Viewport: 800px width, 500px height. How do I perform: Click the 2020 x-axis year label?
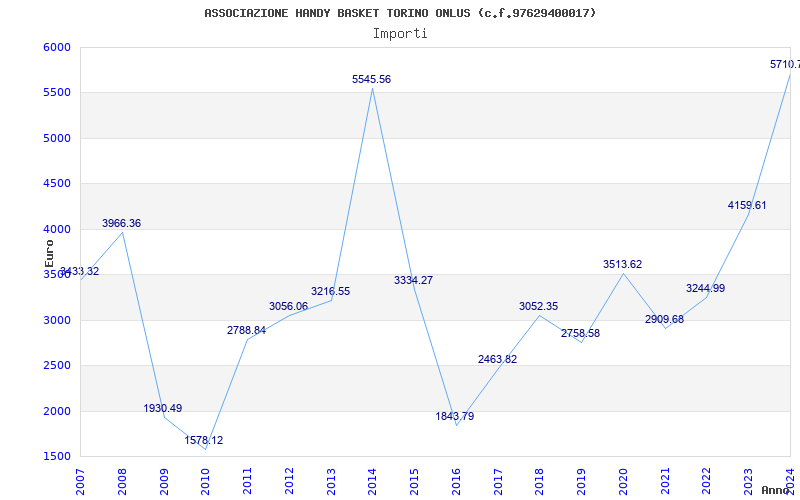(623, 482)
